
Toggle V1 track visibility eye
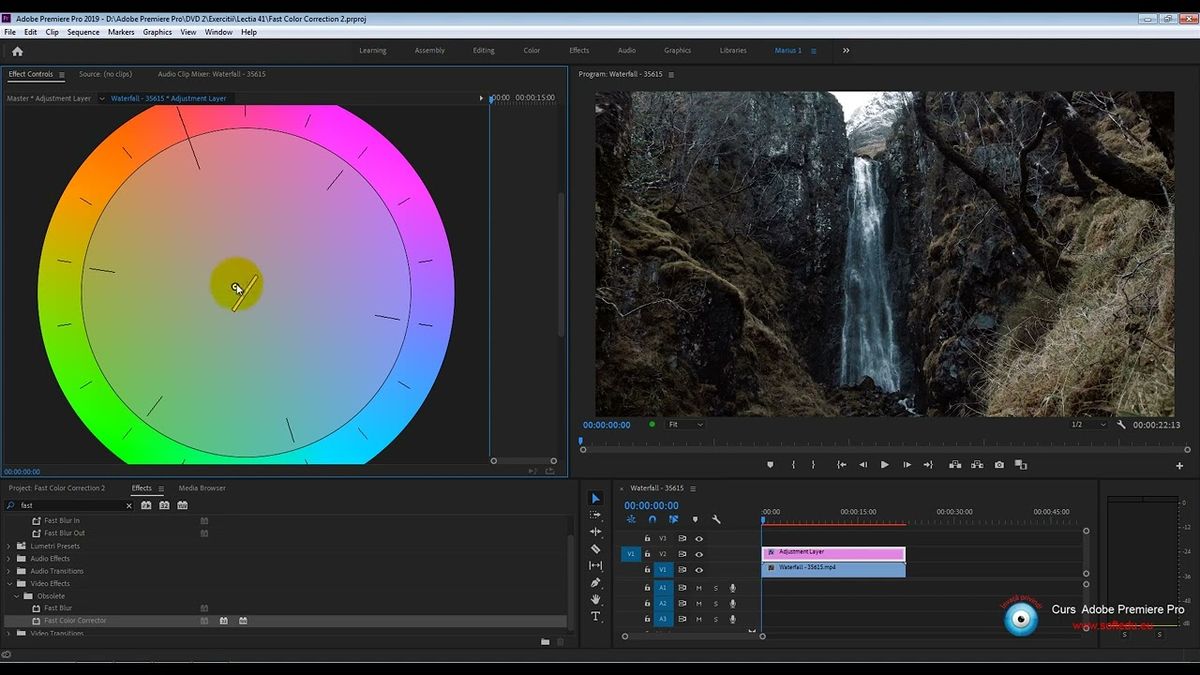pos(699,570)
